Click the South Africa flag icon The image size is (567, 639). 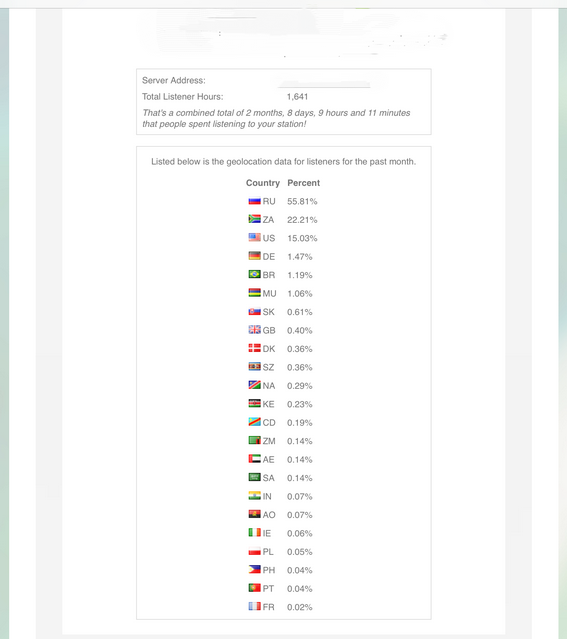(x=254, y=219)
